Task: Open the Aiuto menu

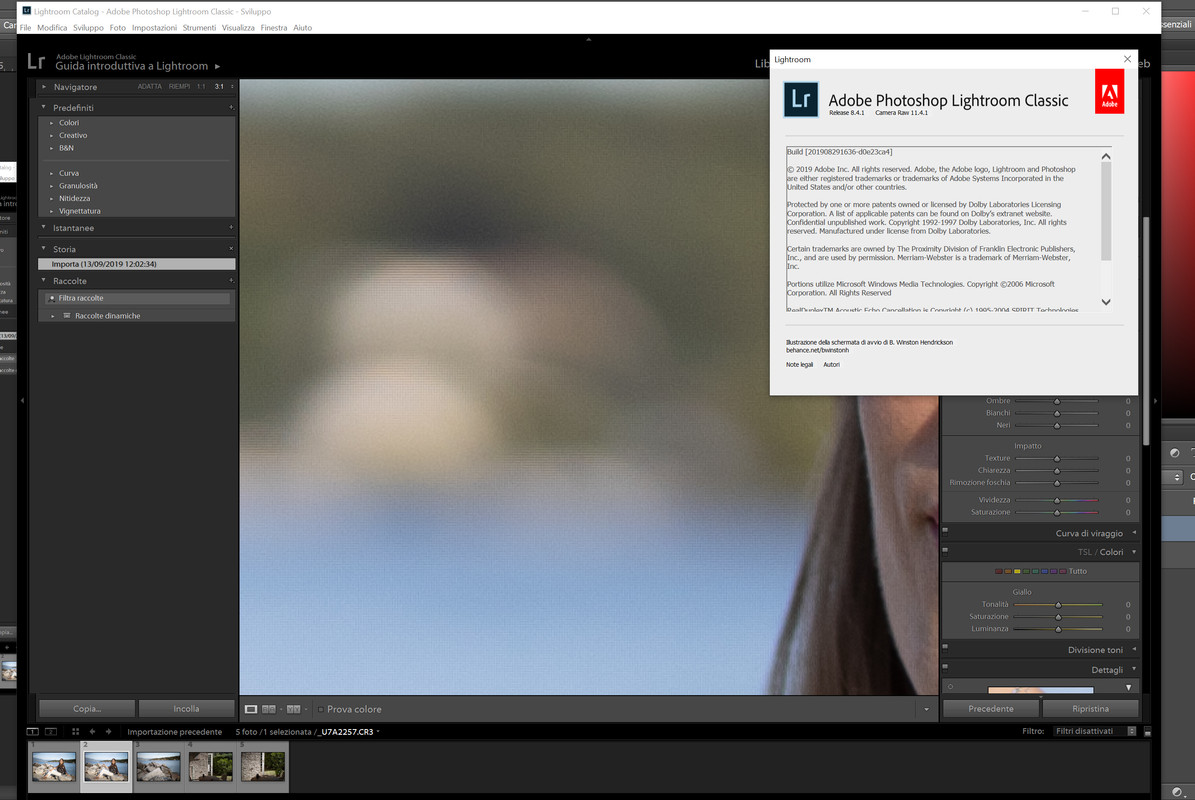Action: pyautogui.click(x=303, y=27)
